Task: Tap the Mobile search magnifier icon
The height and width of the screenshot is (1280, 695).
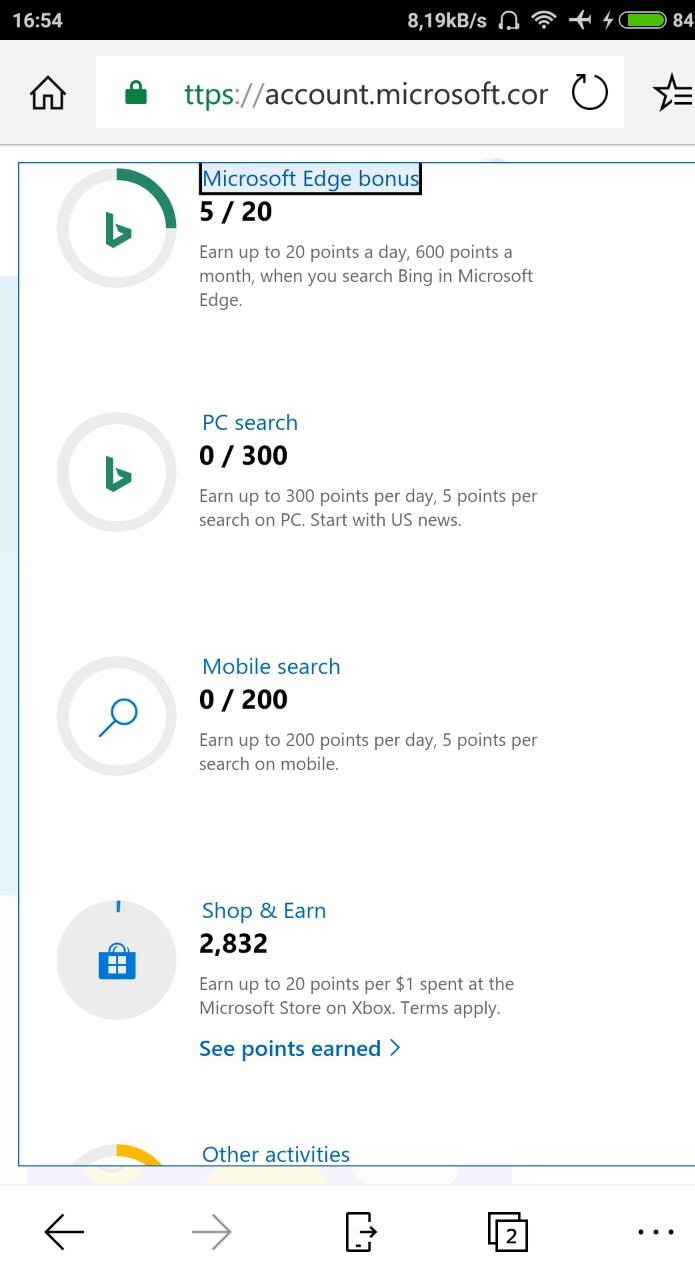Action: (117, 717)
